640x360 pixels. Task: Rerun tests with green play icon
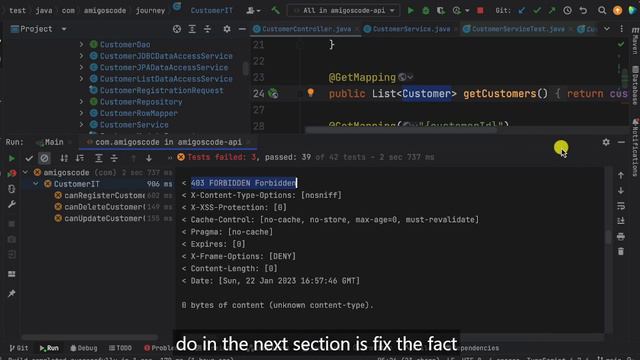point(11,158)
